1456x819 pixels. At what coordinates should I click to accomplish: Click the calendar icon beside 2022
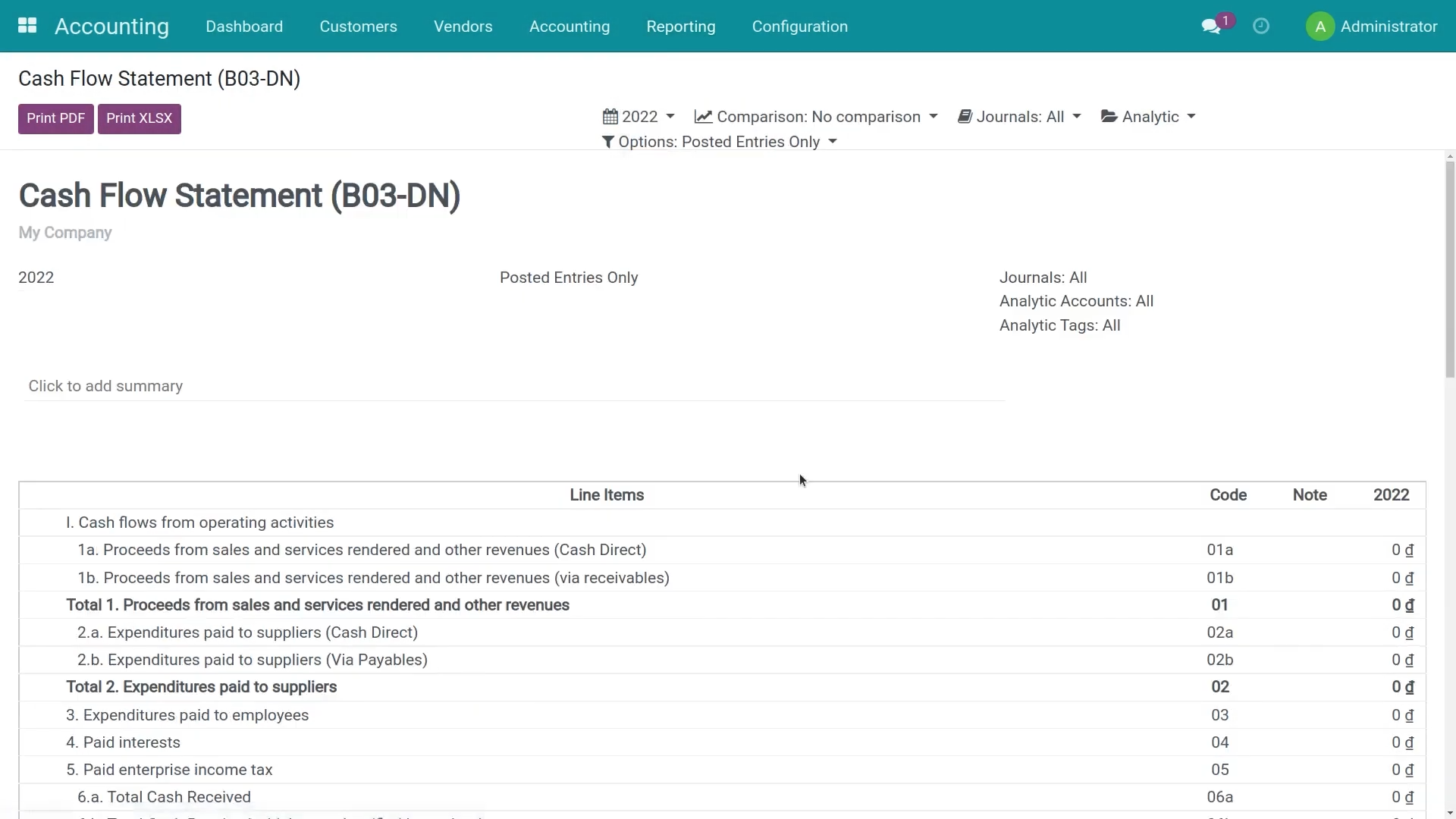610,117
